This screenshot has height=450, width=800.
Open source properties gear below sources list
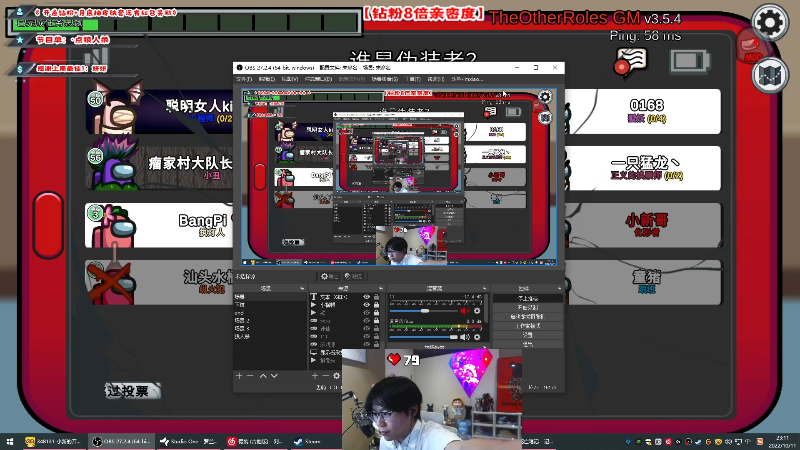(x=337, y=376)
